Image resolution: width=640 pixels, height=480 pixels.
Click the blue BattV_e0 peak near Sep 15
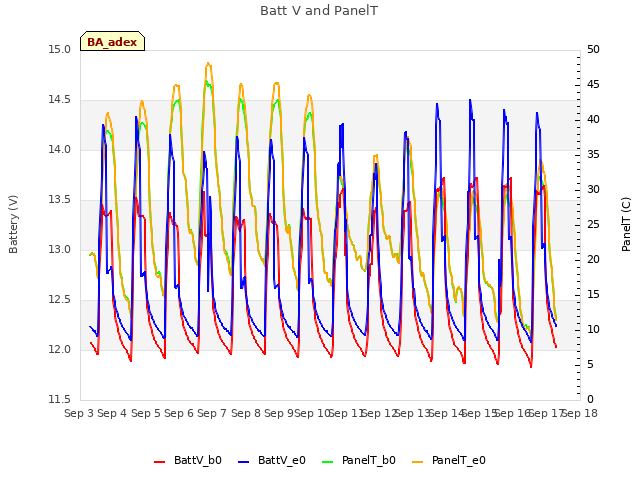(470, 100)
